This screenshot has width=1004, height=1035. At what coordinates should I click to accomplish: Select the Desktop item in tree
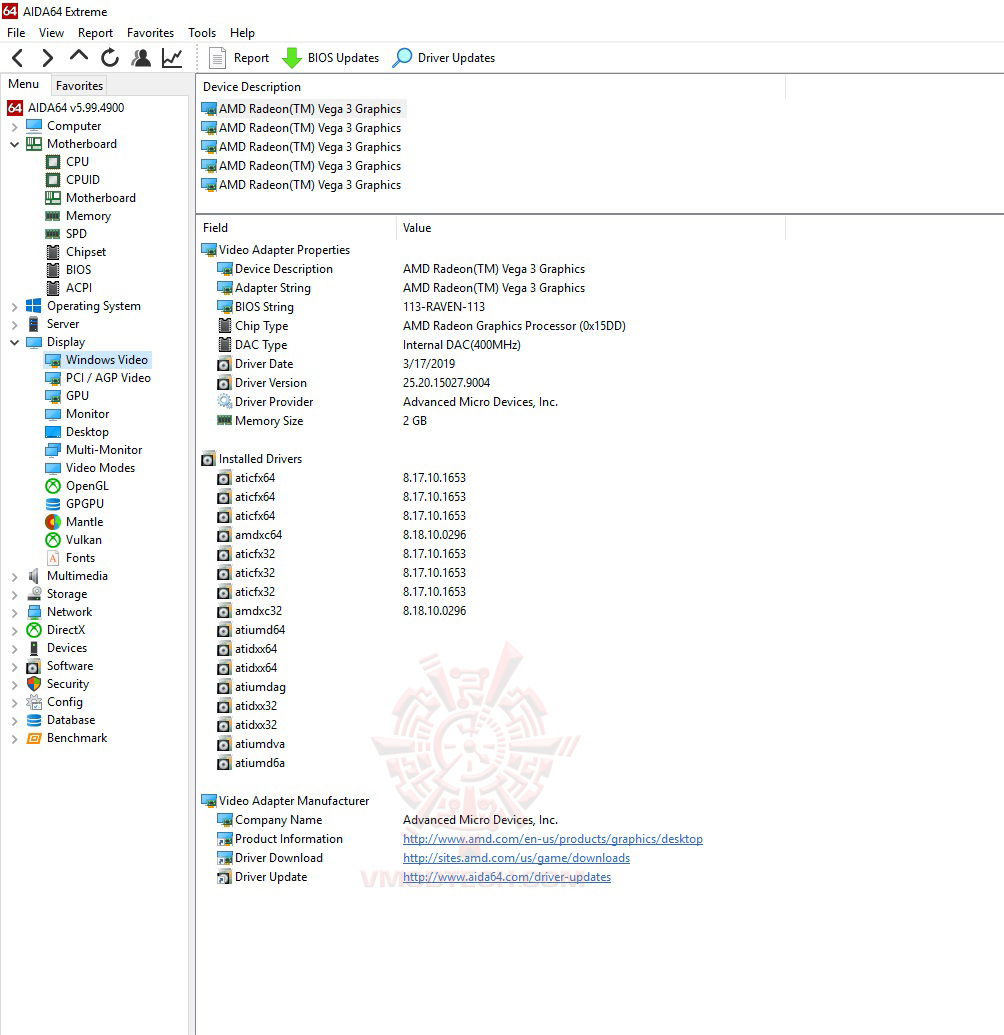point(87,432)
